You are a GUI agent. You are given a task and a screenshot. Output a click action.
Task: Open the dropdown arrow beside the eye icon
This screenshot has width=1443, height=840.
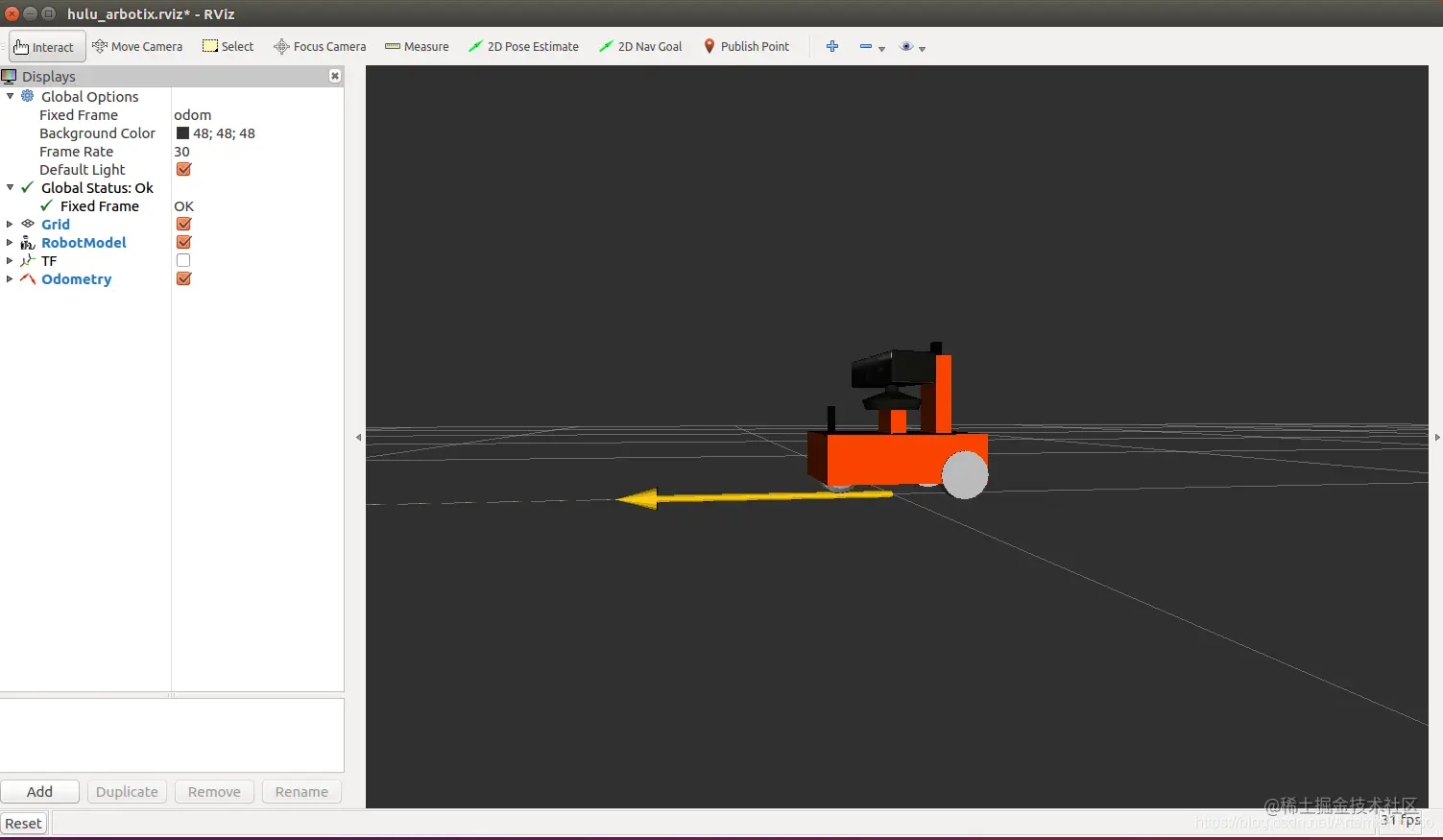tap(922, 48)
